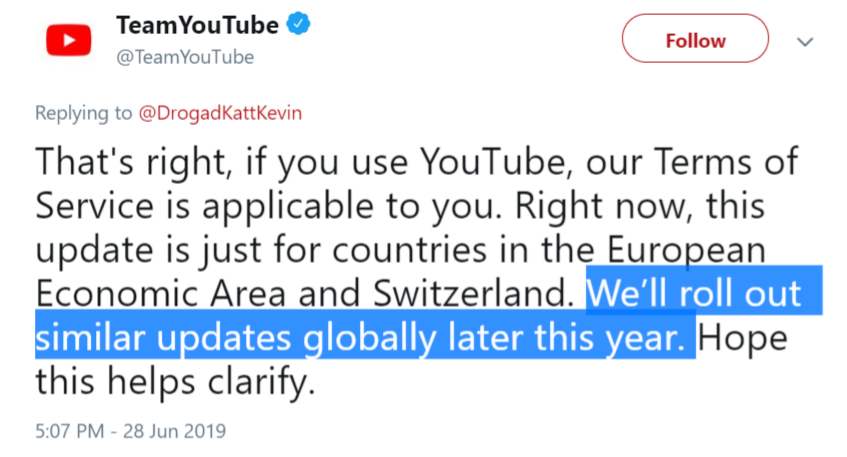Click the 5:07 PM time in timestamp
Image resolution: width=847 pixels, height=457 pixels.
pos(70,431)
